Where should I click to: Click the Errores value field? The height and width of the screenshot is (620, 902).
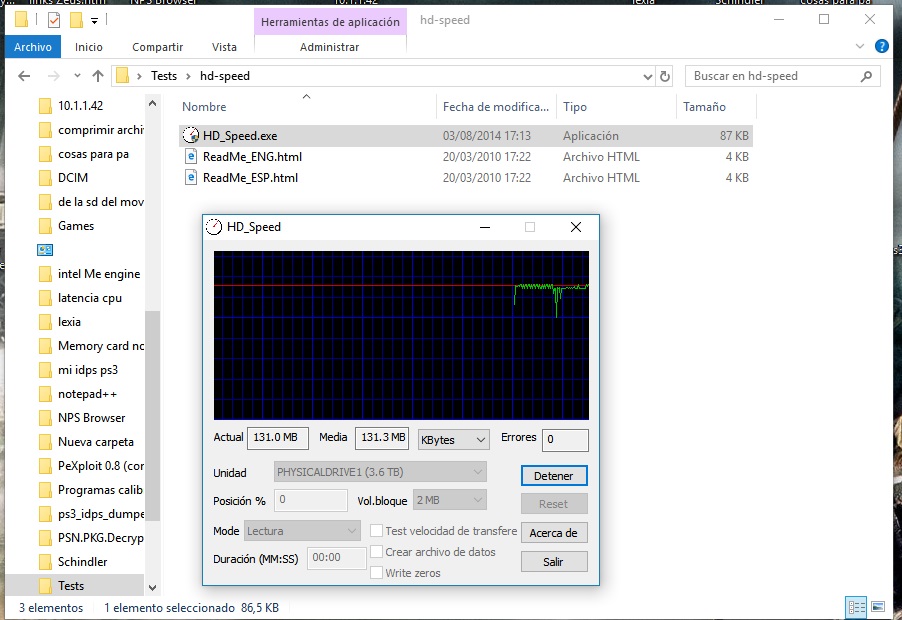pos(565,440)
